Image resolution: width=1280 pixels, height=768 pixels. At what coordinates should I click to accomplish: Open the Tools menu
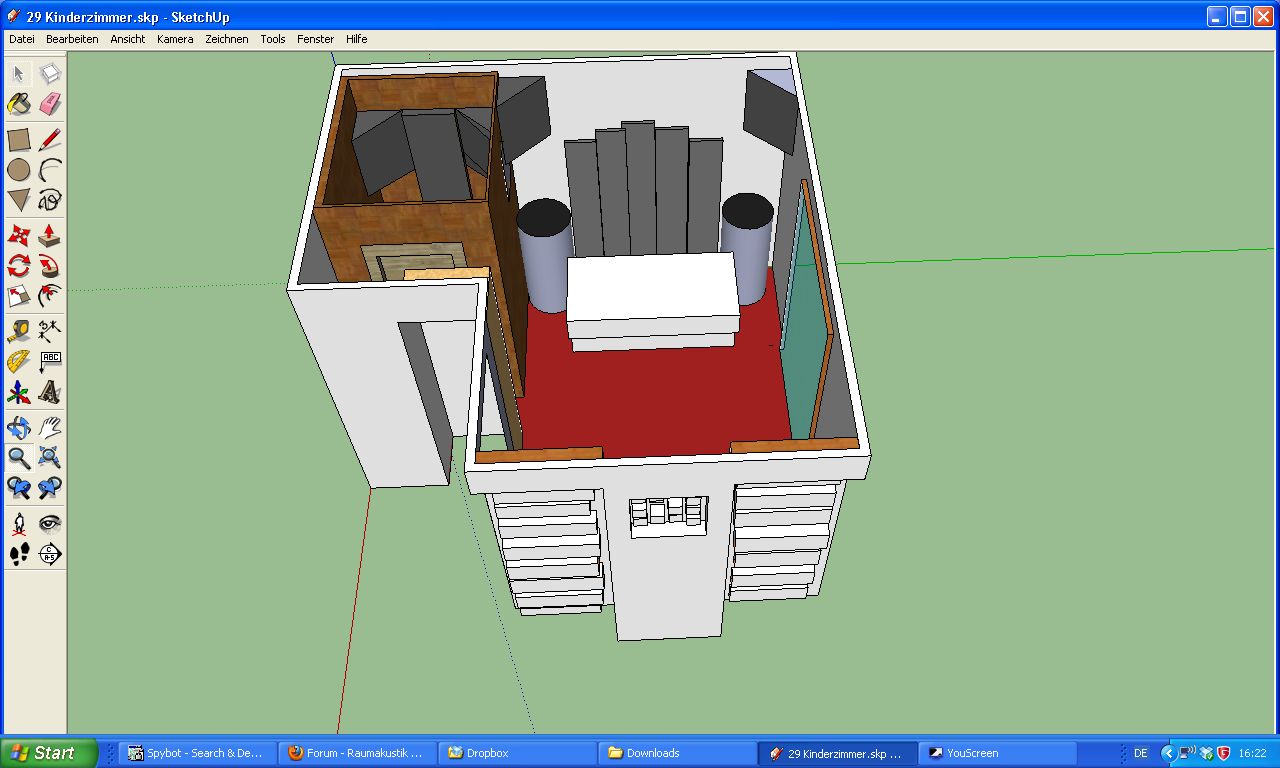[x=273, y=39]
